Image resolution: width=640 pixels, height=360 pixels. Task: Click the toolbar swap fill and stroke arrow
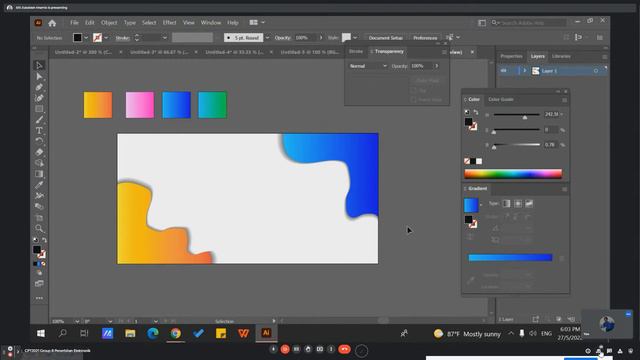(44, 240)
